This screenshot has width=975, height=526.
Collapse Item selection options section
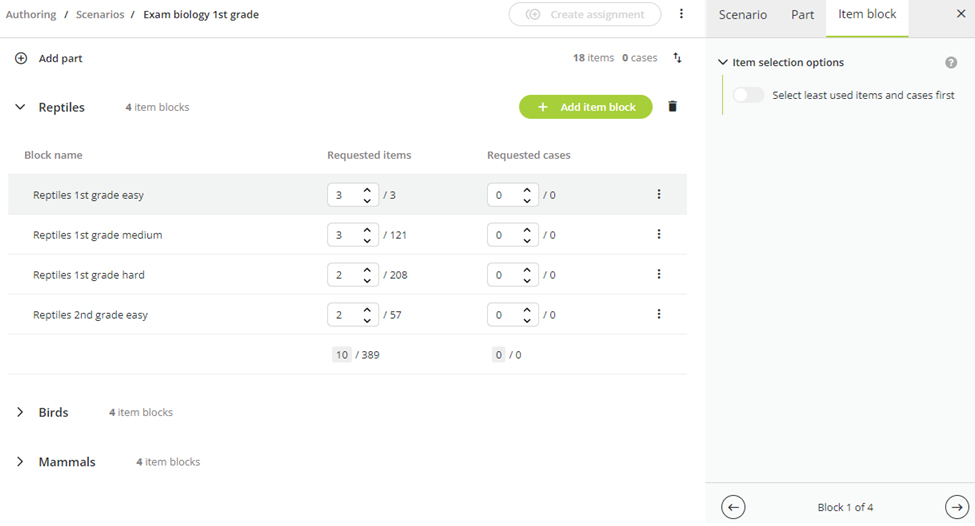tap(723, 62)
